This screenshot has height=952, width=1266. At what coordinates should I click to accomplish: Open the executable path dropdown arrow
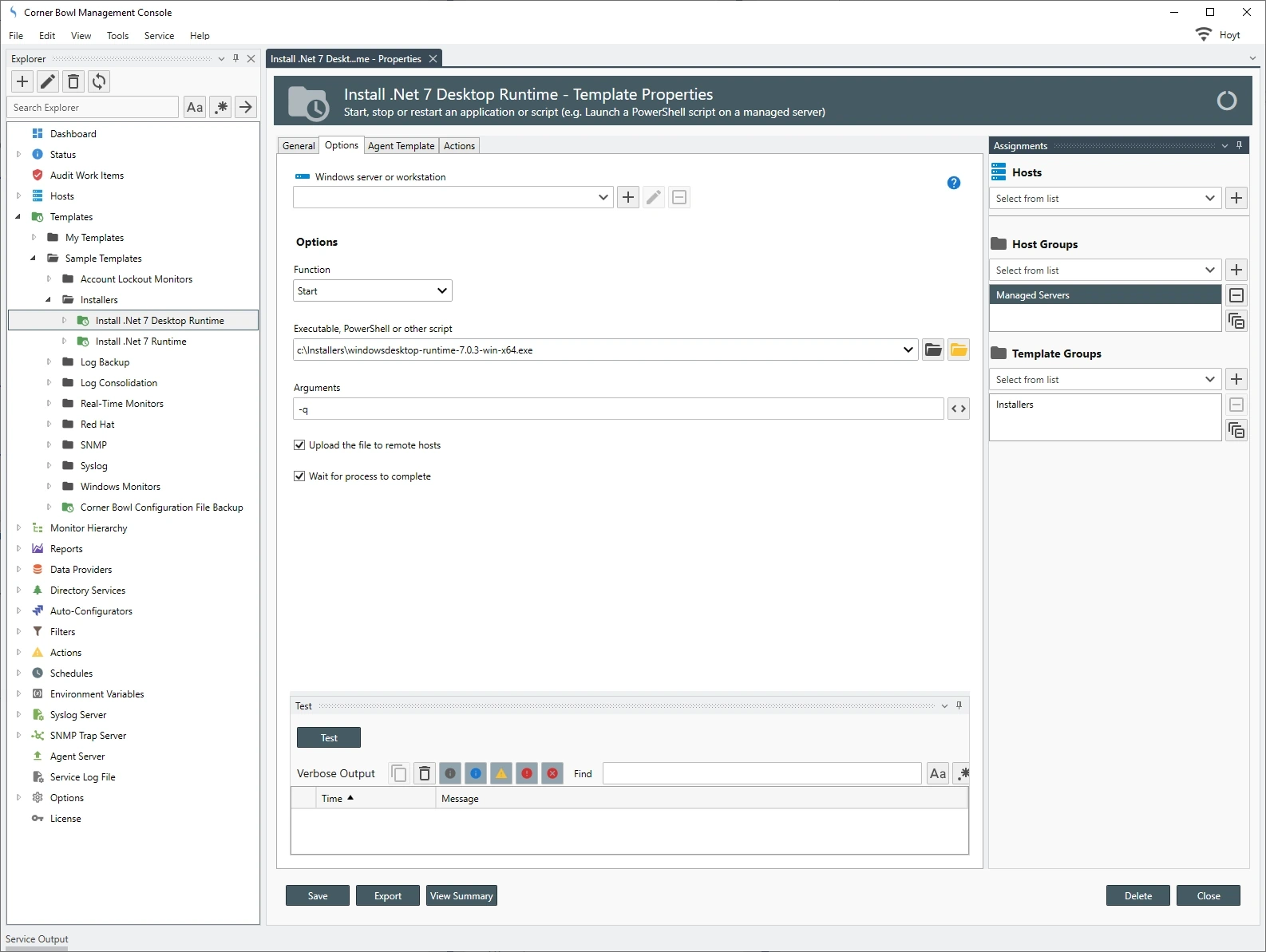[908, 350]
